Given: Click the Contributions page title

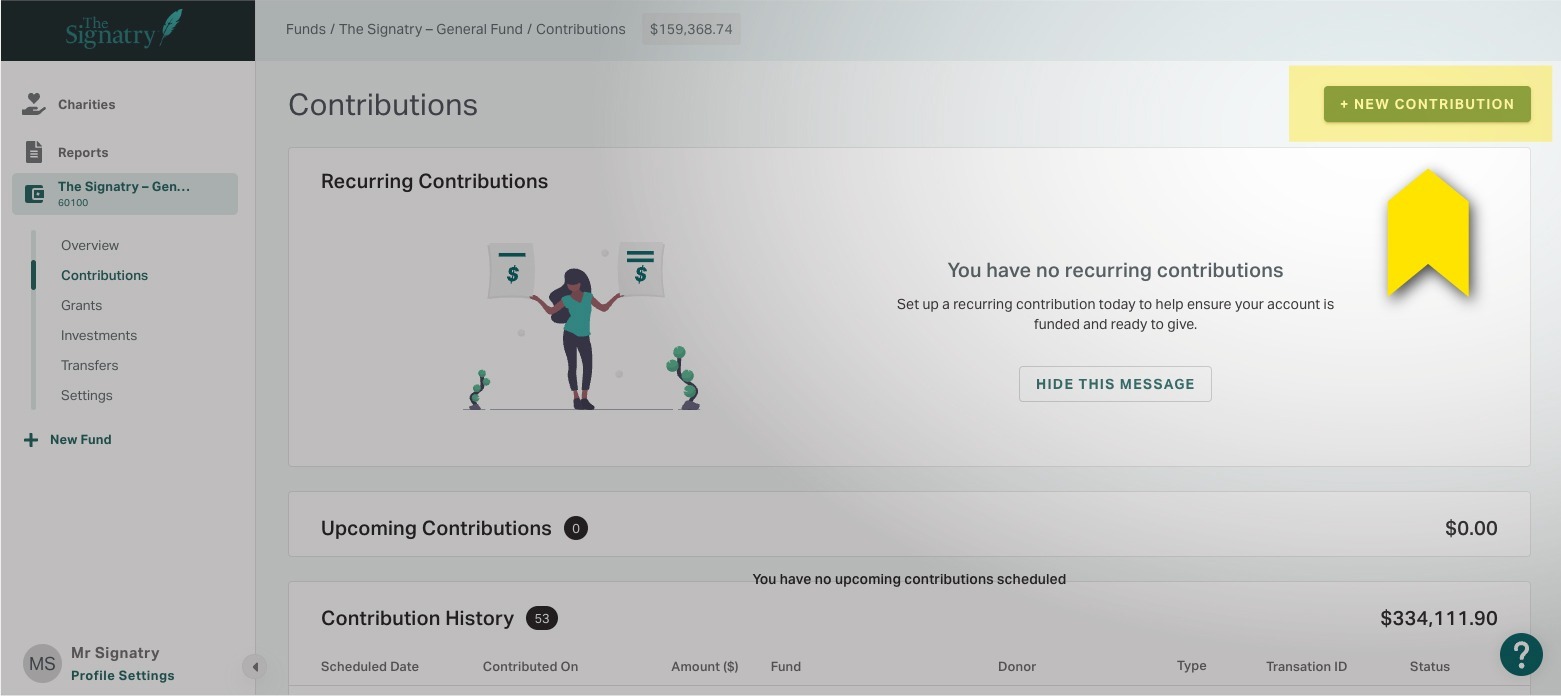Looking at the screenshot, I should [383, 105].
